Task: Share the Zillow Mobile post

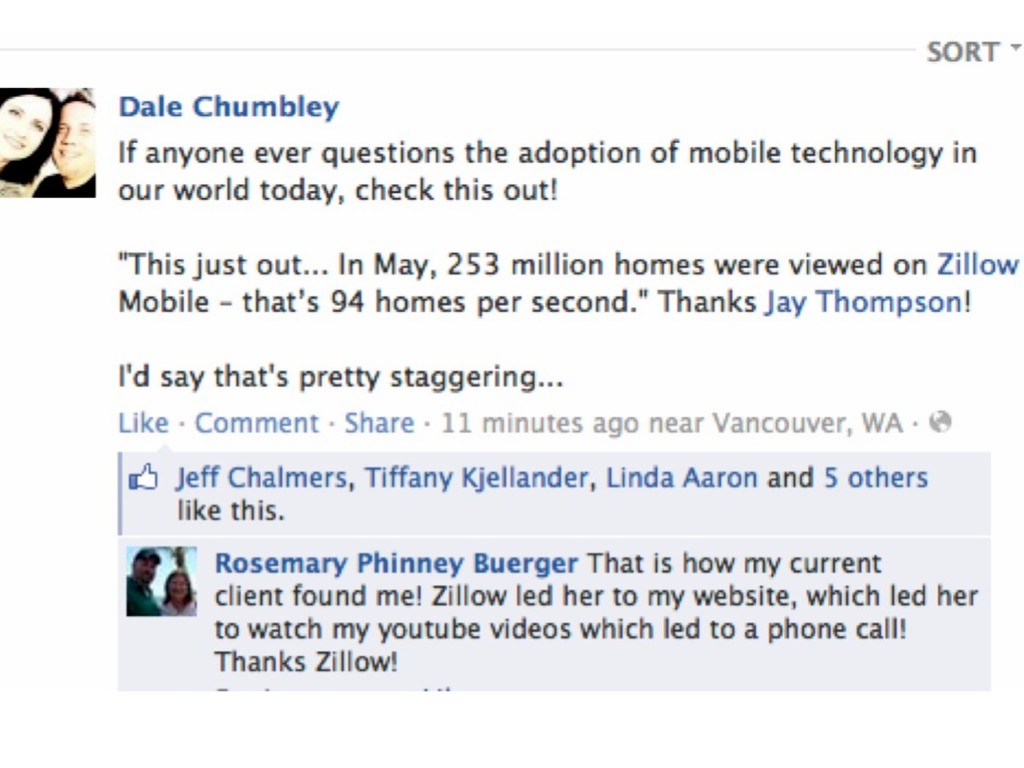Action: coord(379,423)
